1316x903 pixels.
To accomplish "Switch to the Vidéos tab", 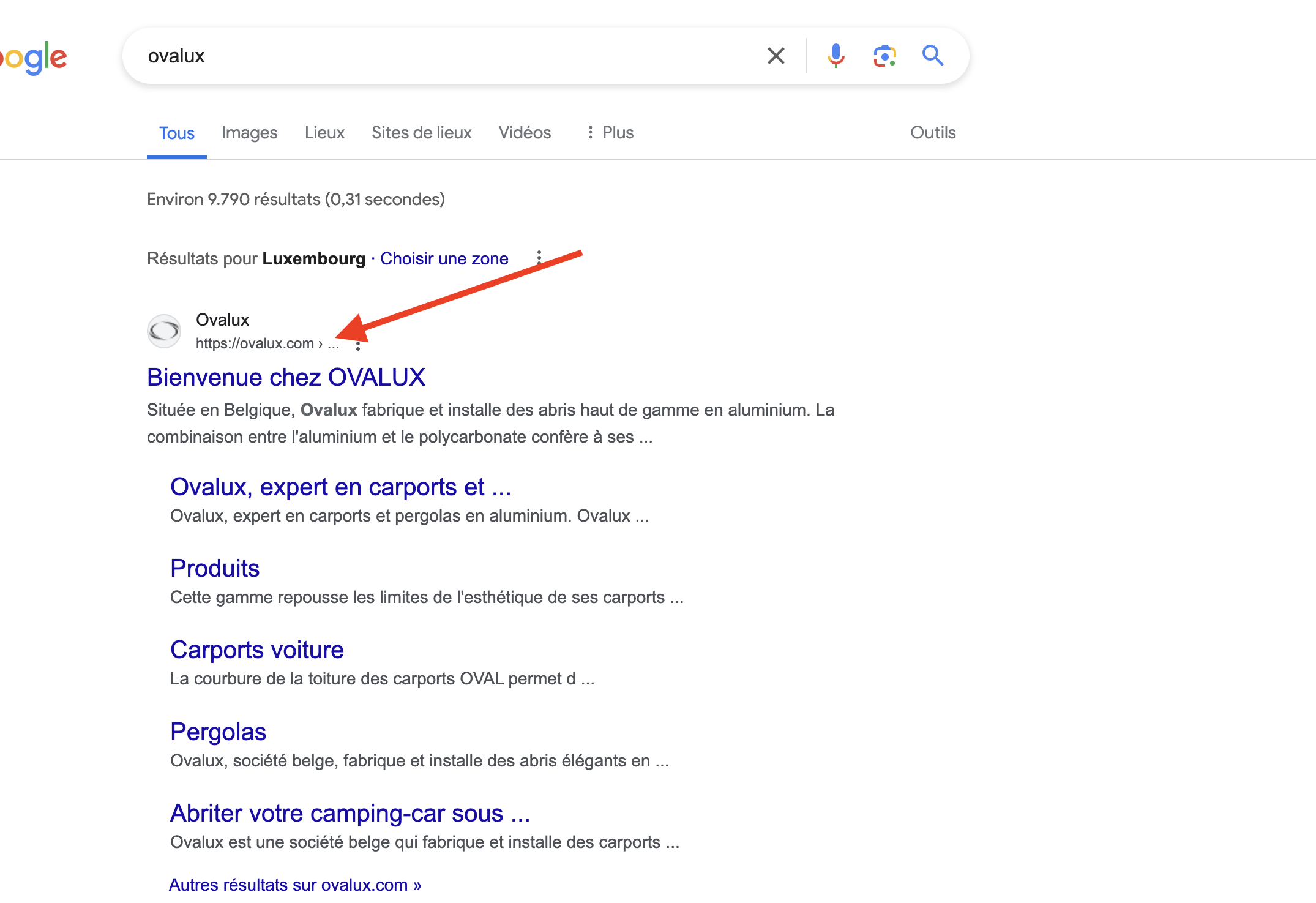I will pos(525,133).
